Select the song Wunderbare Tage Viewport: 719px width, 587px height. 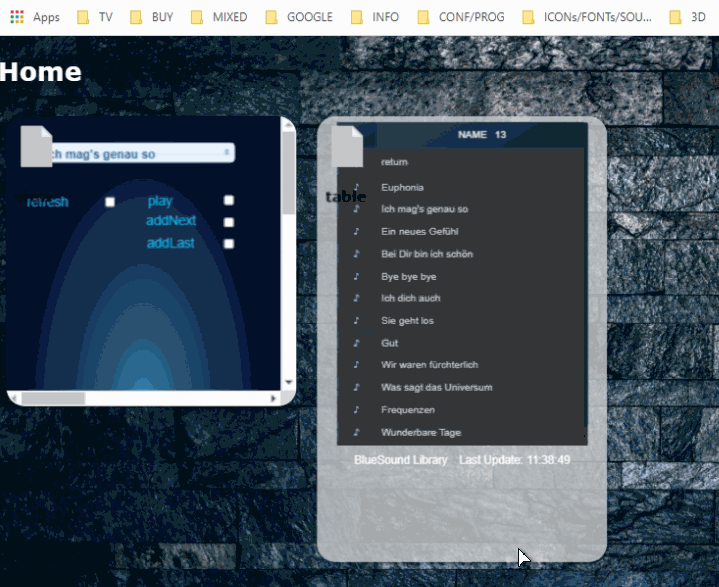(421, 432)
